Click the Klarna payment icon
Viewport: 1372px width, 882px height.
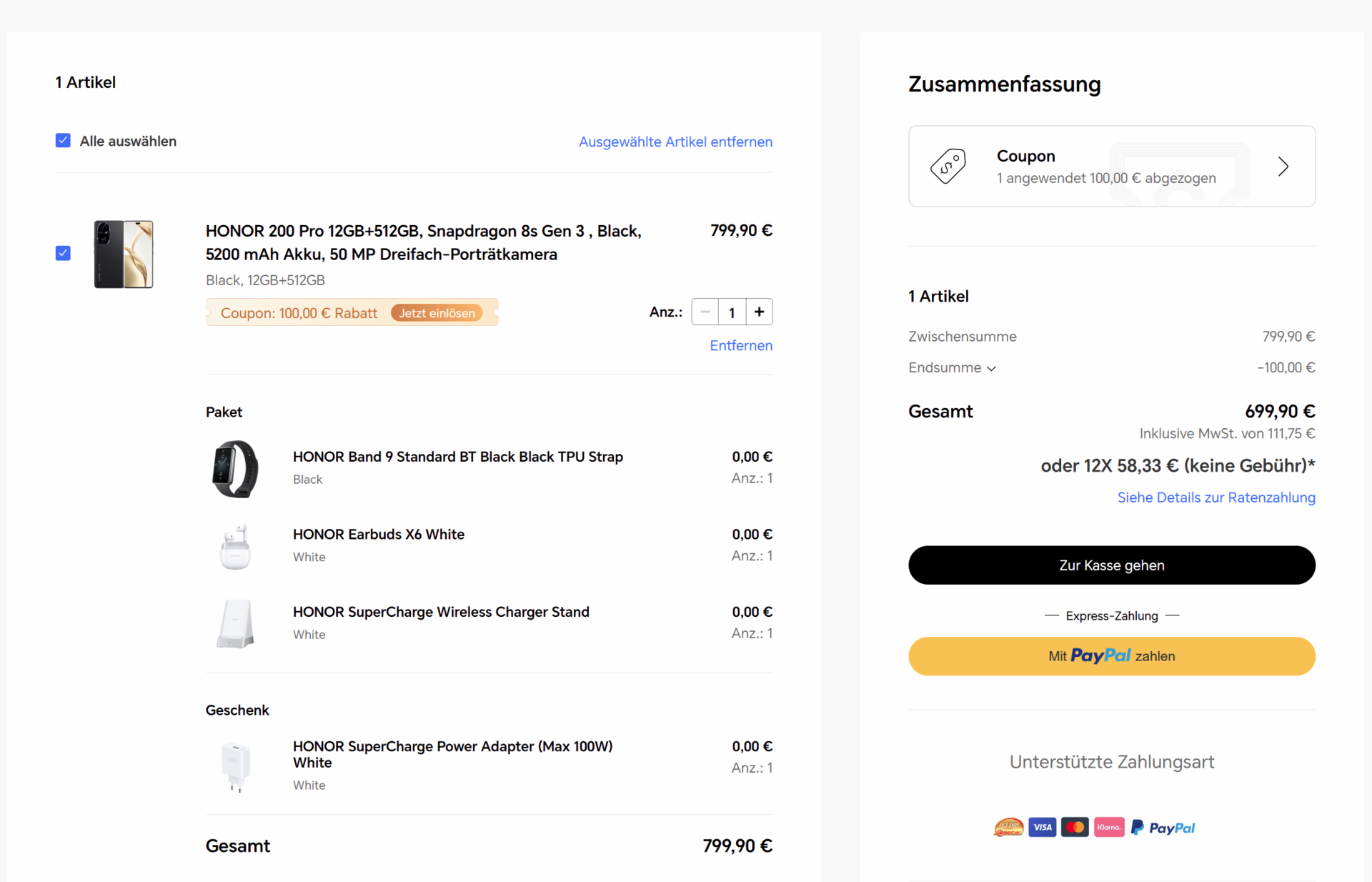(1108, 828)
